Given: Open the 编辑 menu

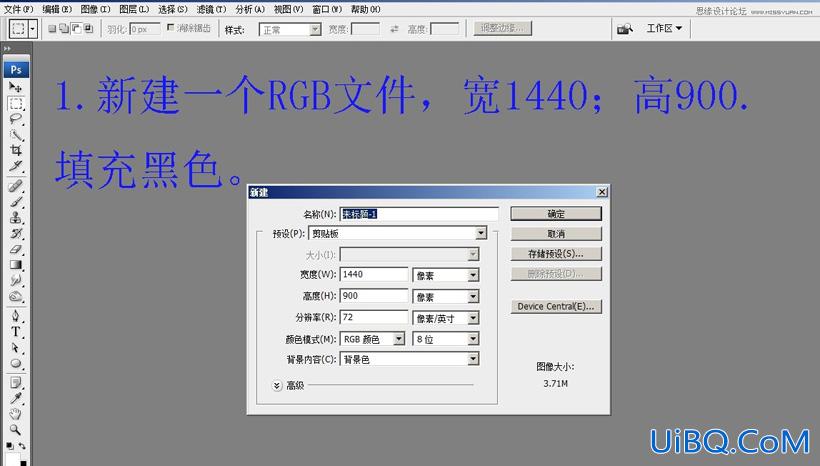Looking at the screenshot, I should 56,9.
